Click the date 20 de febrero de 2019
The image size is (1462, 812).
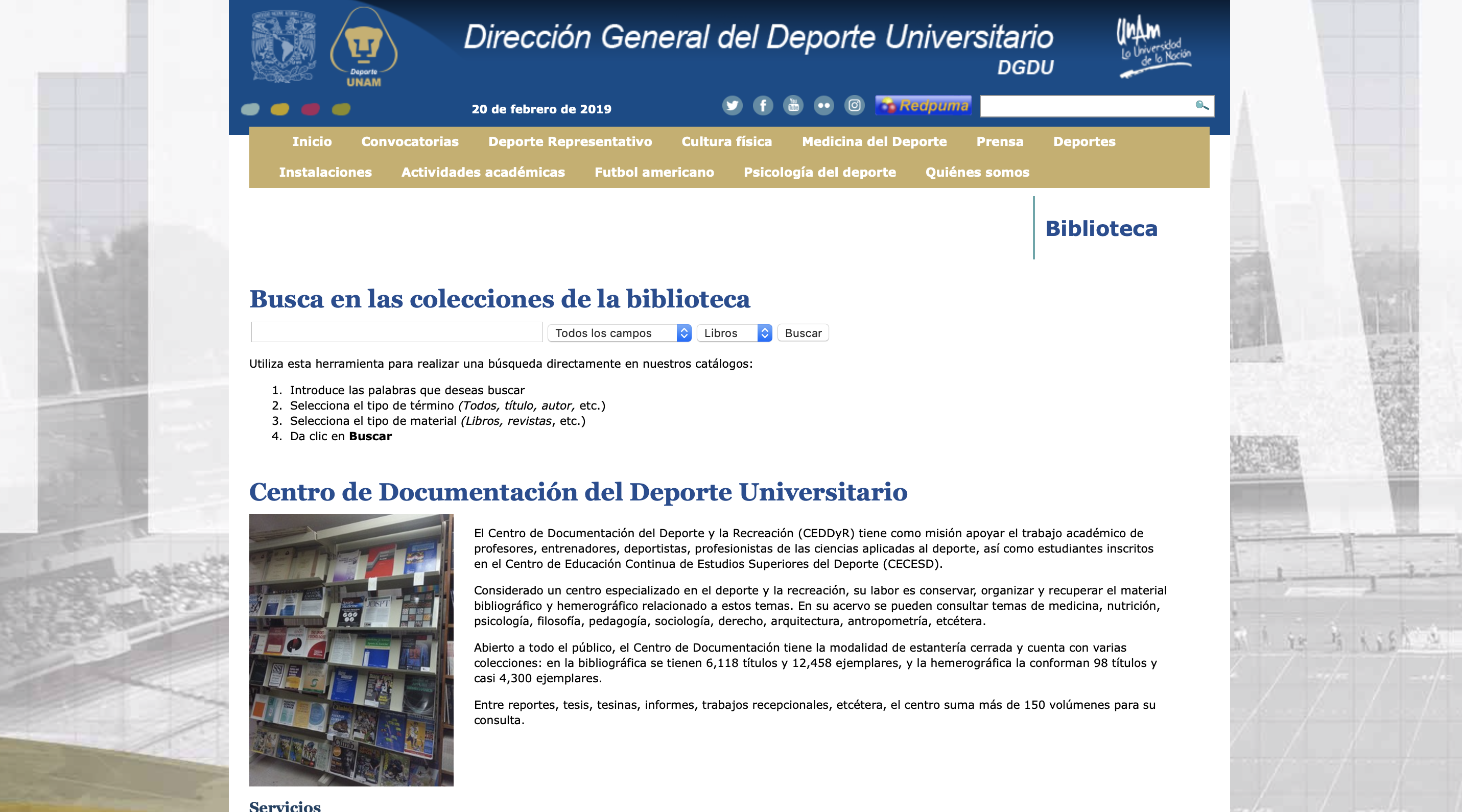541,109
